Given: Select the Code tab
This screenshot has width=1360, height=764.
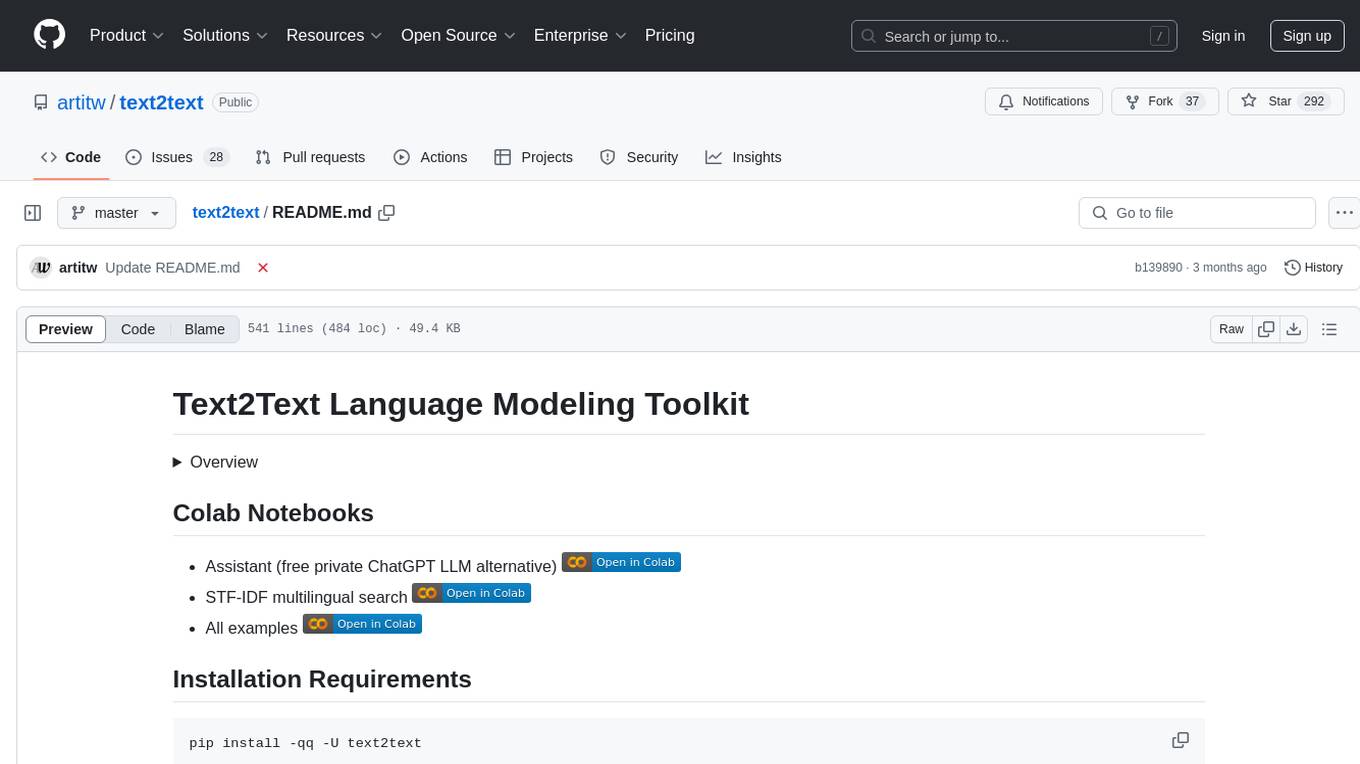Looking at the screenshot, I should pos(71,157).
